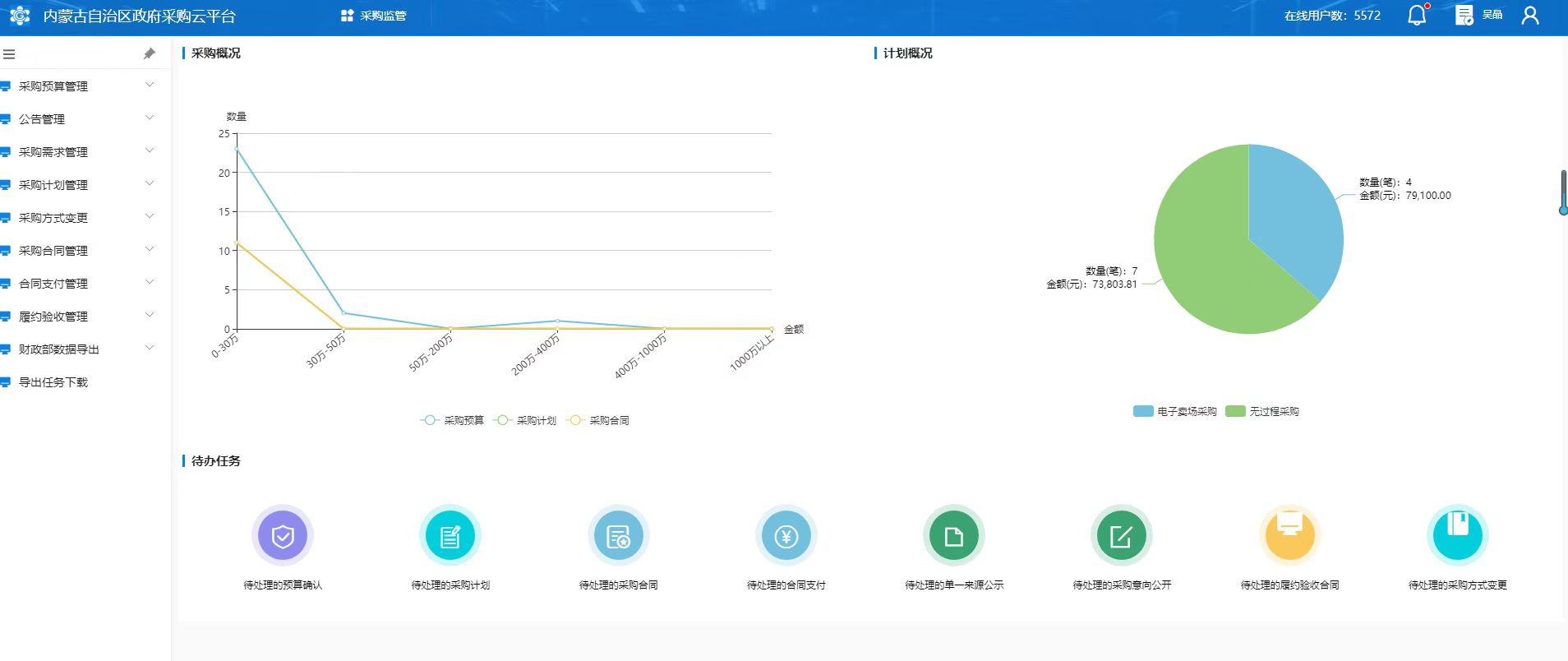Expand chevron next to 采购预算管理
Viewport: 1568px width, 661px height.
pyautogui.click(x=150, y=85)
